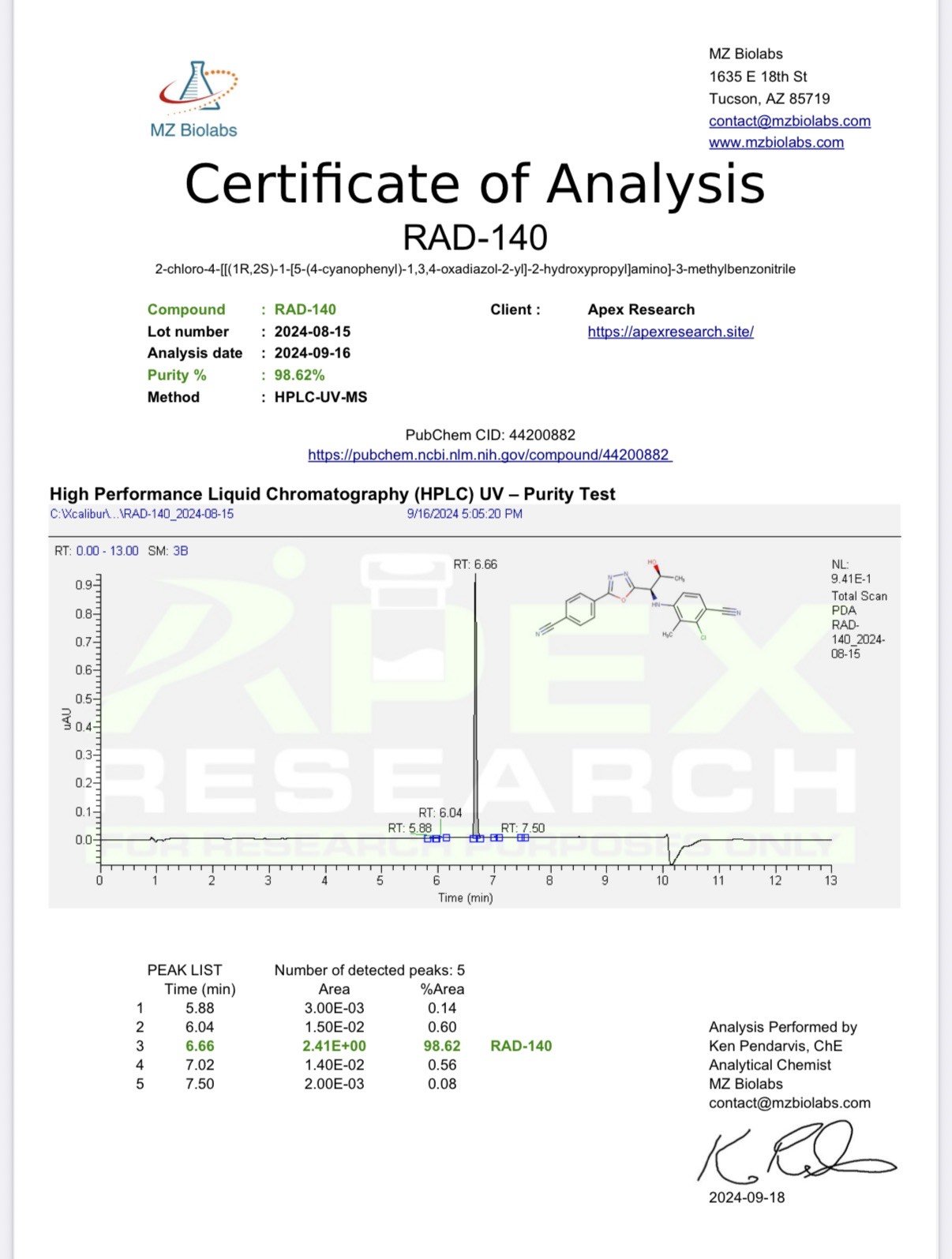952x1259 pixels.
Task: Click the purity value 98.62%
Action: pyautogui.click(x=299, y=375)
